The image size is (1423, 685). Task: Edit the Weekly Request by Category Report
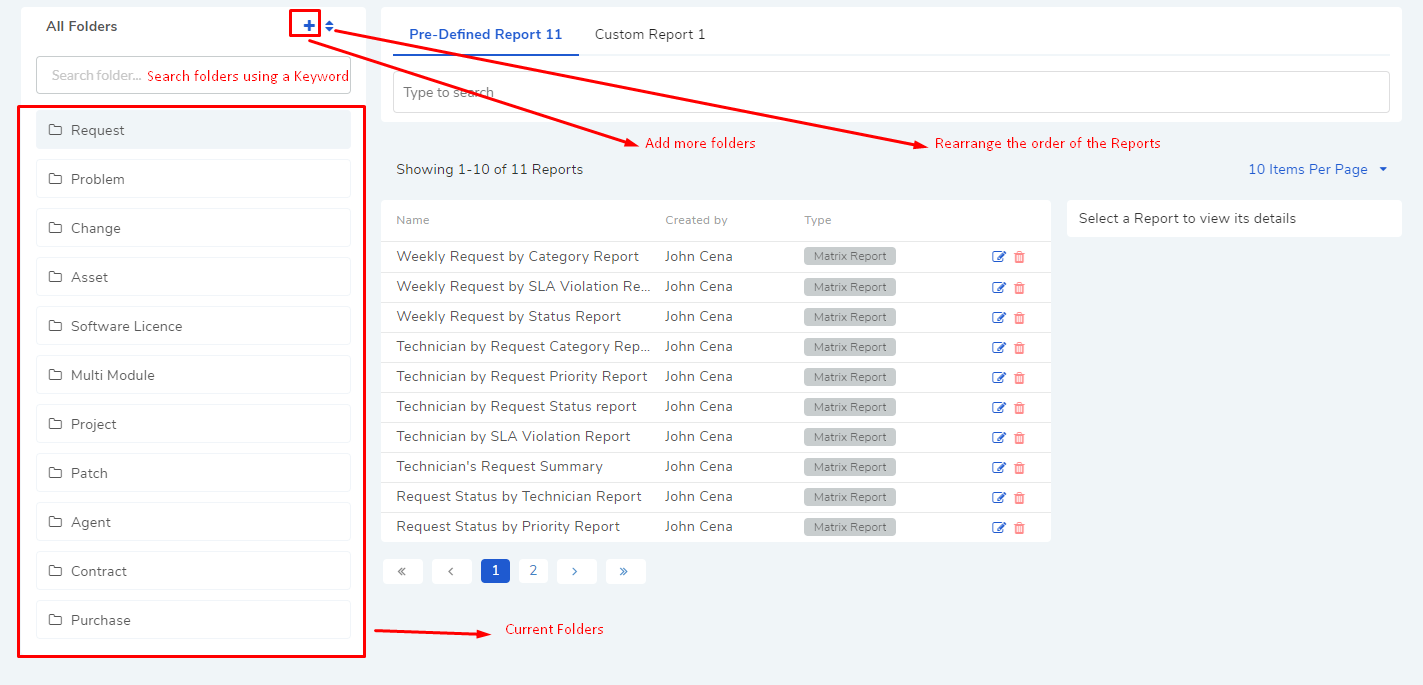(999, 257)
